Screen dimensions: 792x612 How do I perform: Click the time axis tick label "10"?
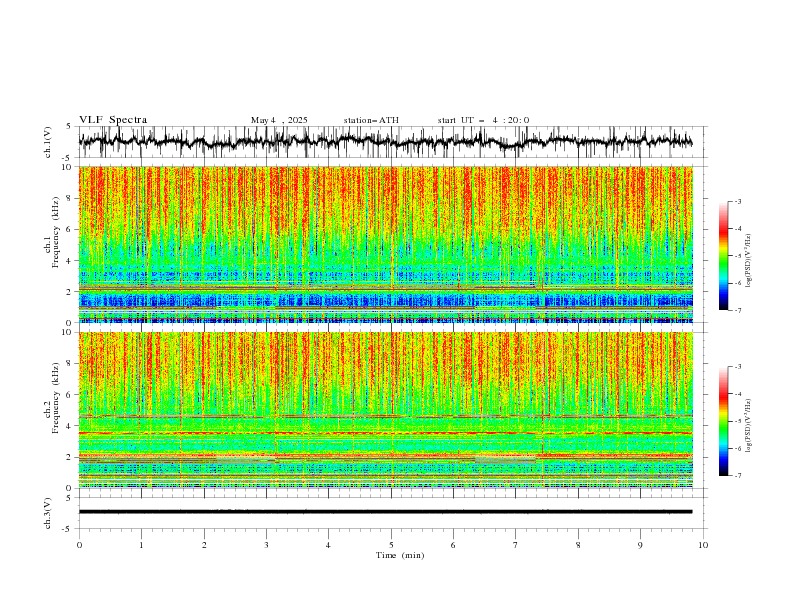click(703, 545)
